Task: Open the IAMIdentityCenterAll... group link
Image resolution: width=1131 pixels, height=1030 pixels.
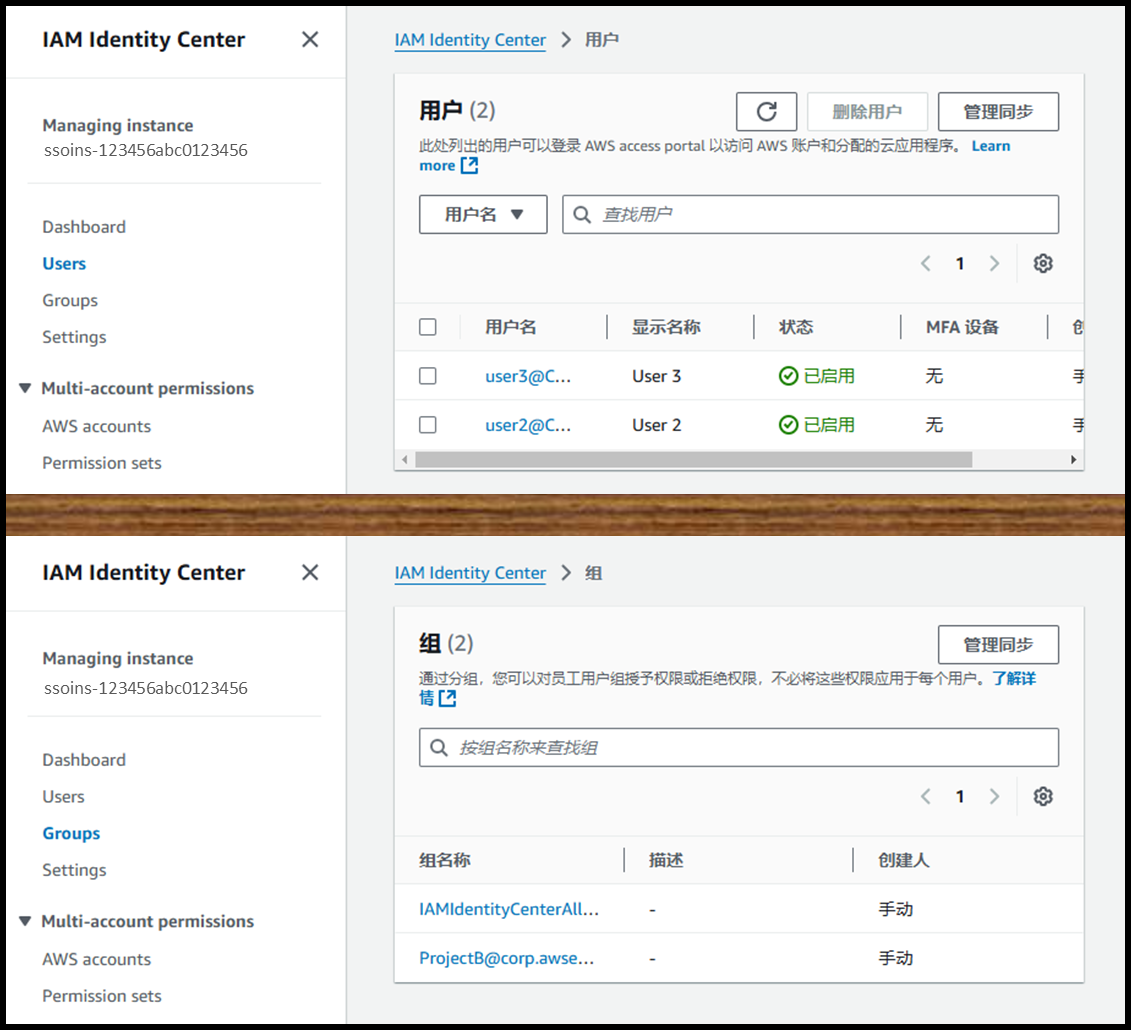Action: point(509,910)
